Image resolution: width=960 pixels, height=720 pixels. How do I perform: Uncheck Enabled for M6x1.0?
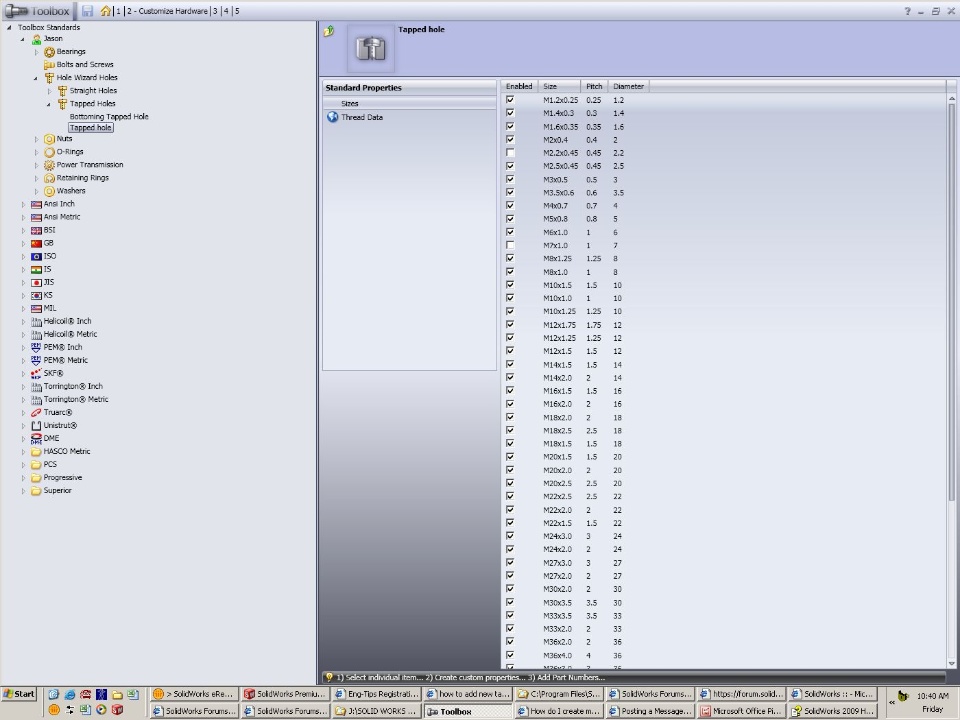(x=510, y=231)
